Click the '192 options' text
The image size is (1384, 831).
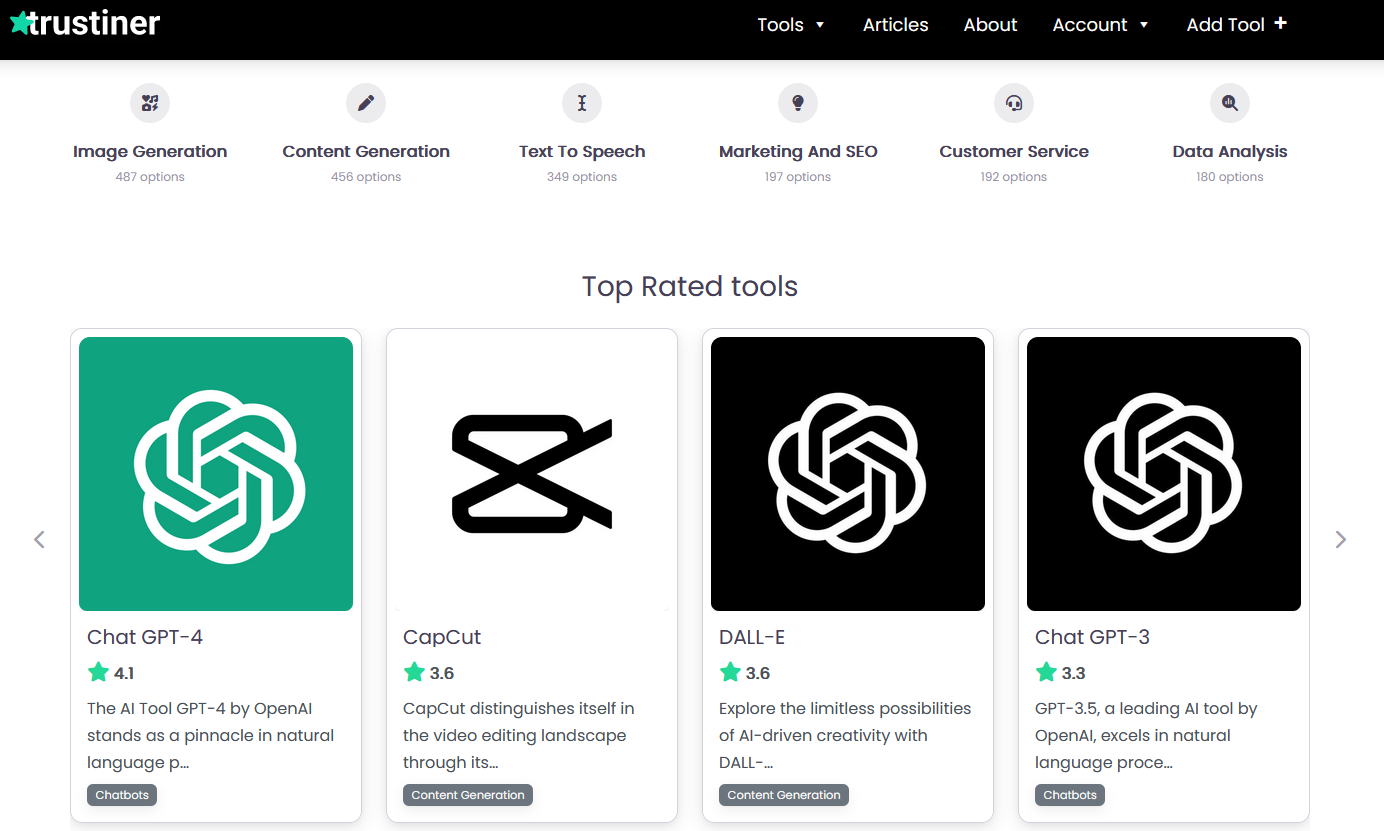[1014, 177]
